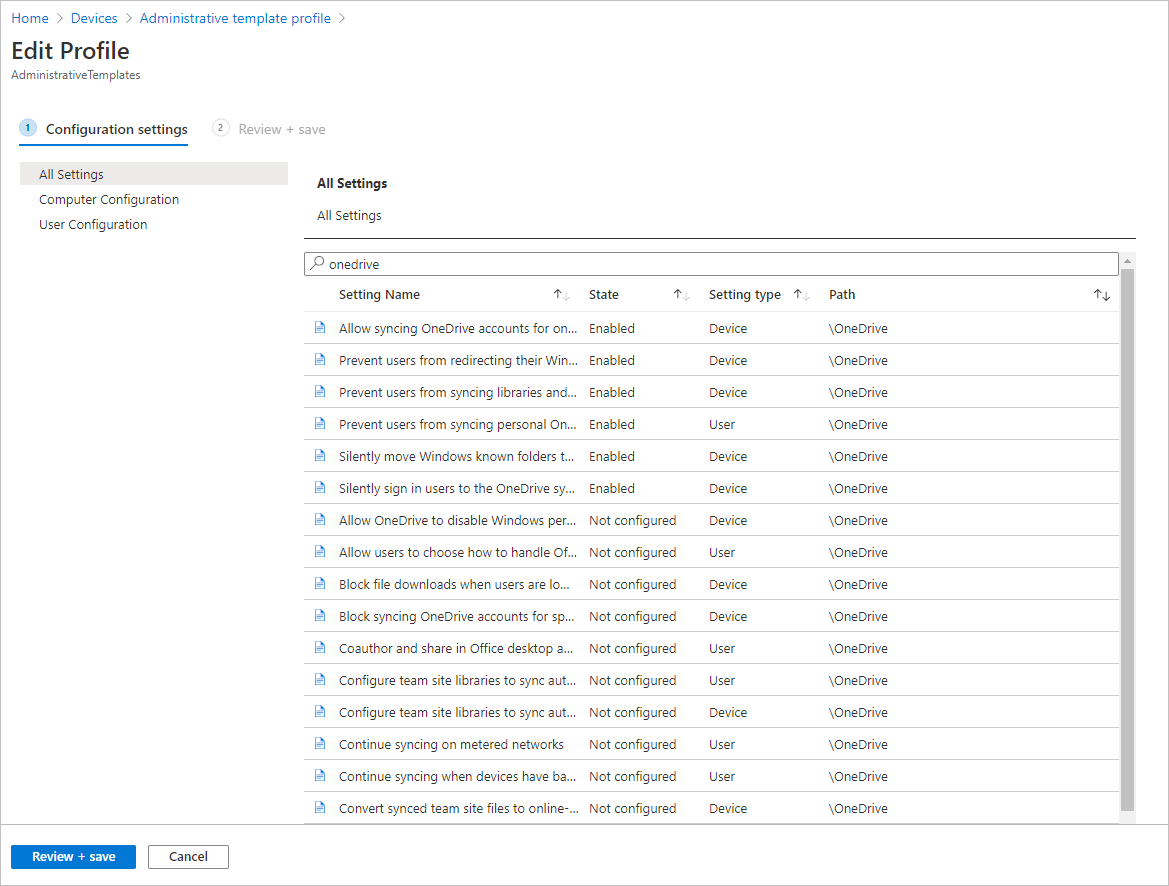1169x886 pixels.
Task: Click document icon for Continue syncing on metered networks row
Action: click(x=320, y=744)
